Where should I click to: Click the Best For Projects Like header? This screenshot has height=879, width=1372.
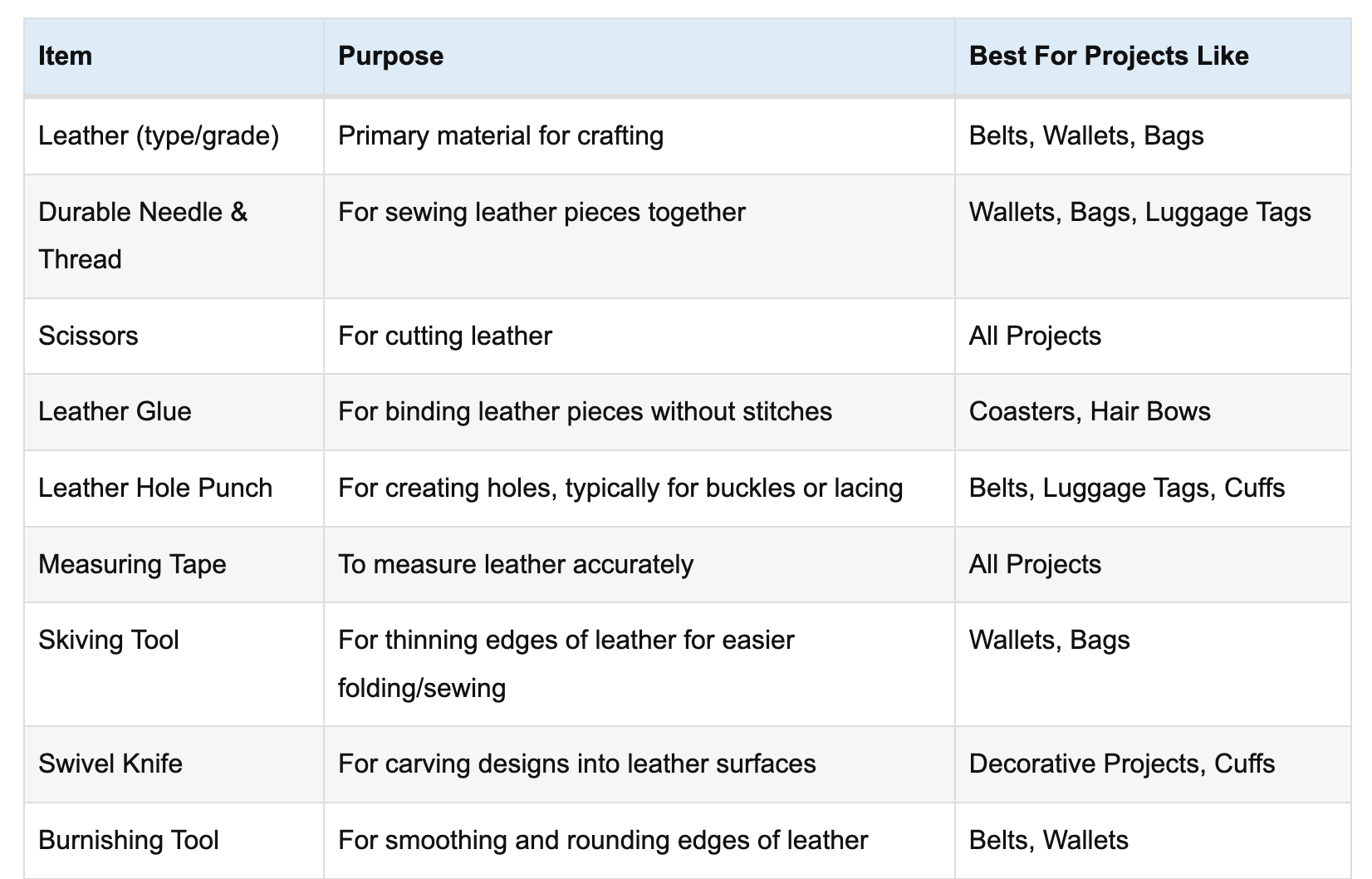tap(1153, 56)
